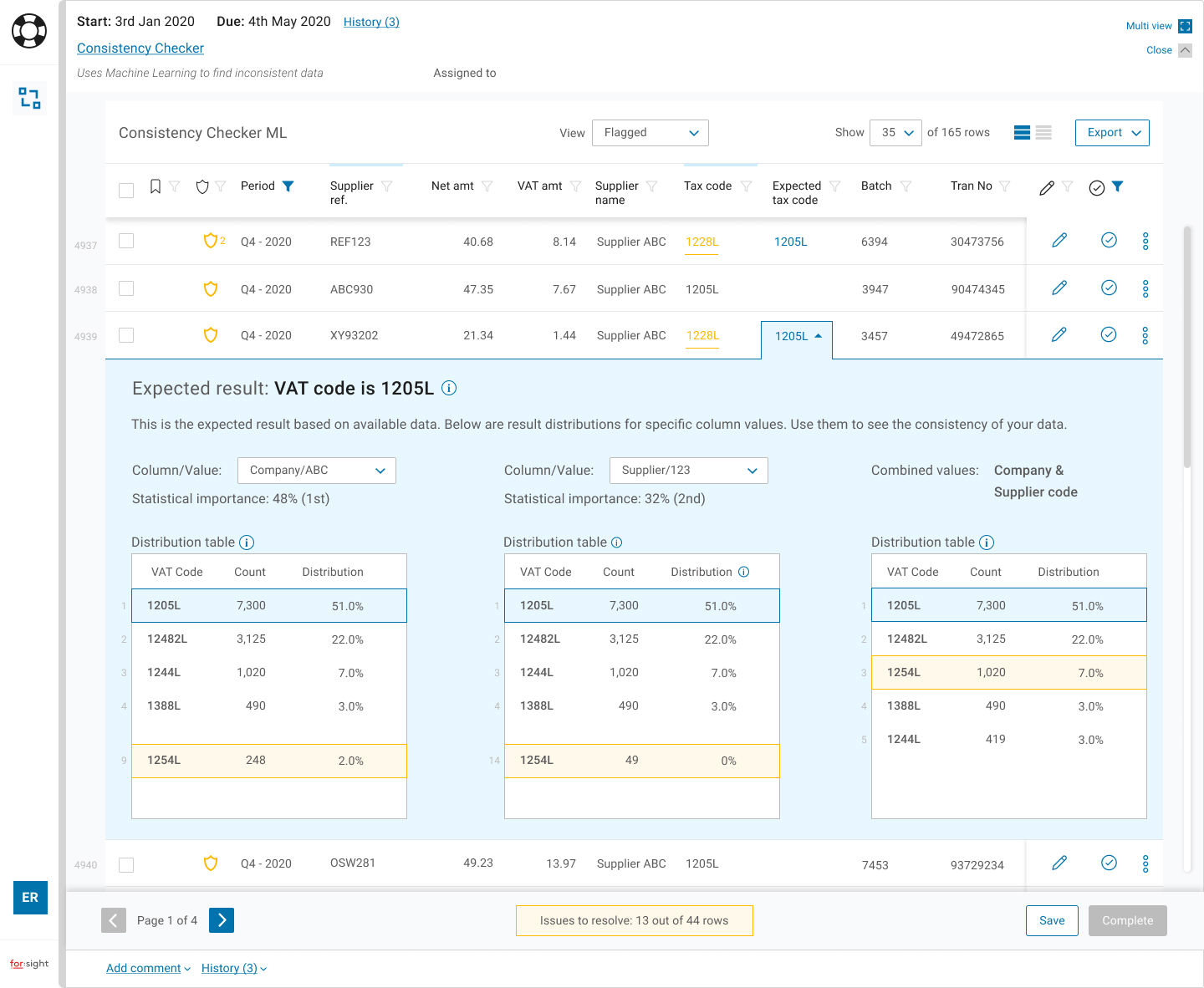The height and width of the screenshot is (988, 1204).
Task: Click info icon beside Expected result heading
Action: pos(449,388)
